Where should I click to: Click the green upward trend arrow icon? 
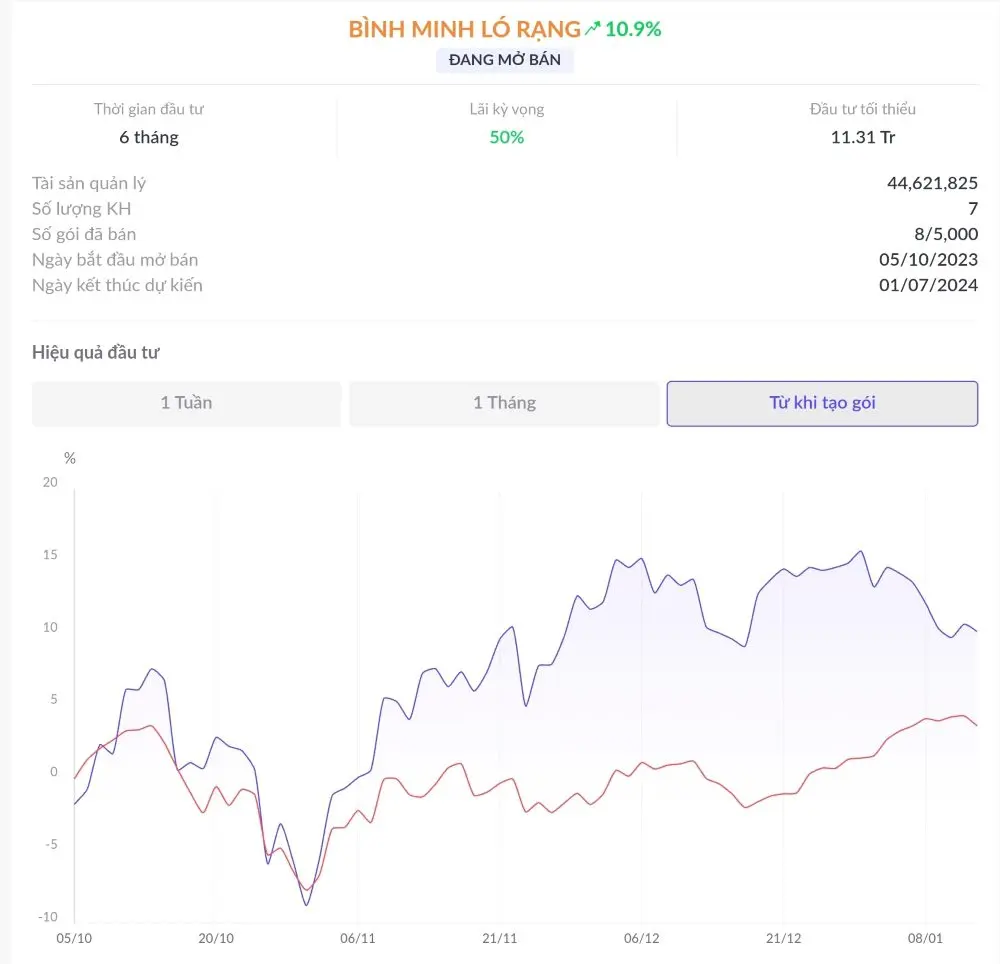pos(592,29)
